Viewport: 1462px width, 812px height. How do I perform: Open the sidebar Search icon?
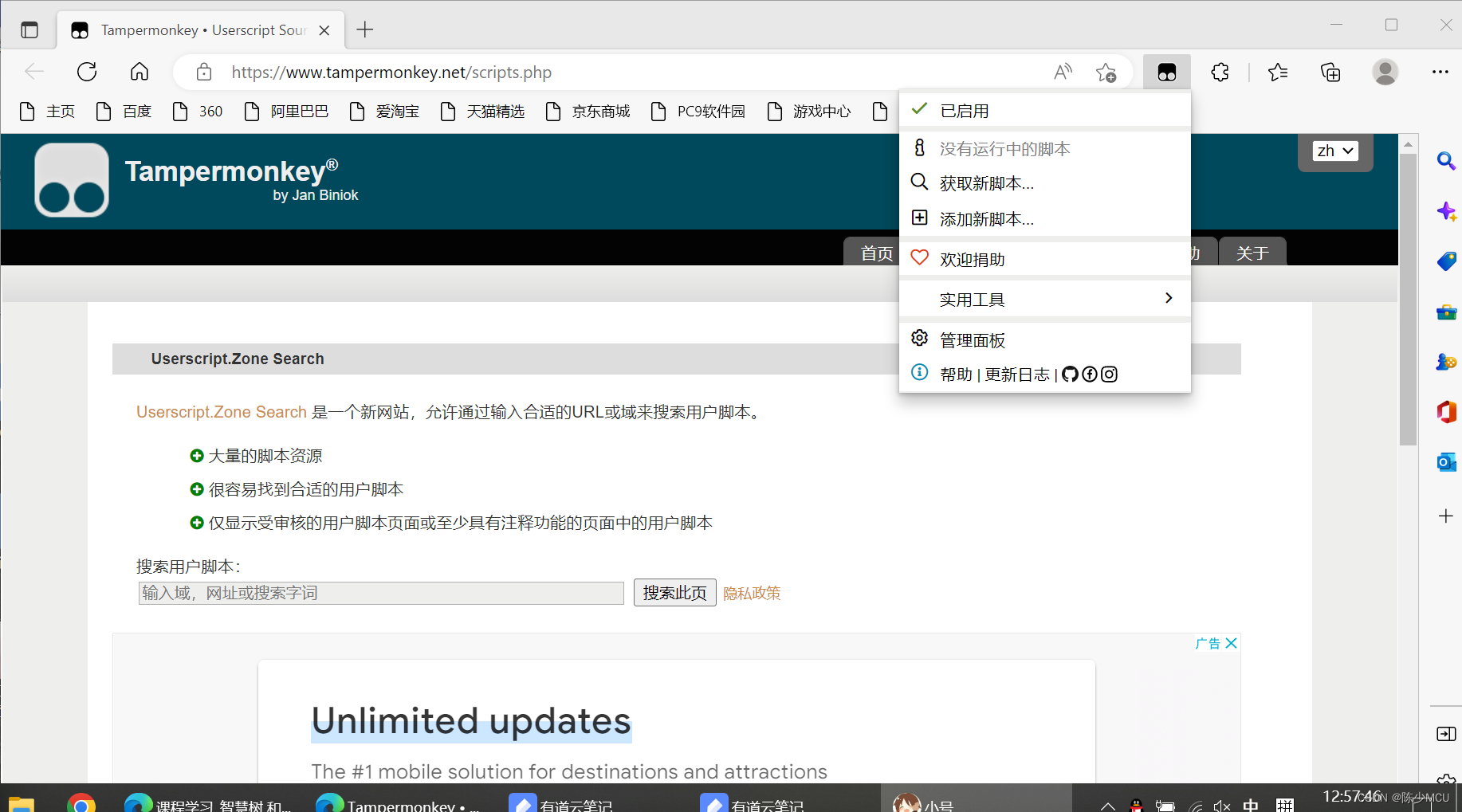click(x=1446, y=161)
